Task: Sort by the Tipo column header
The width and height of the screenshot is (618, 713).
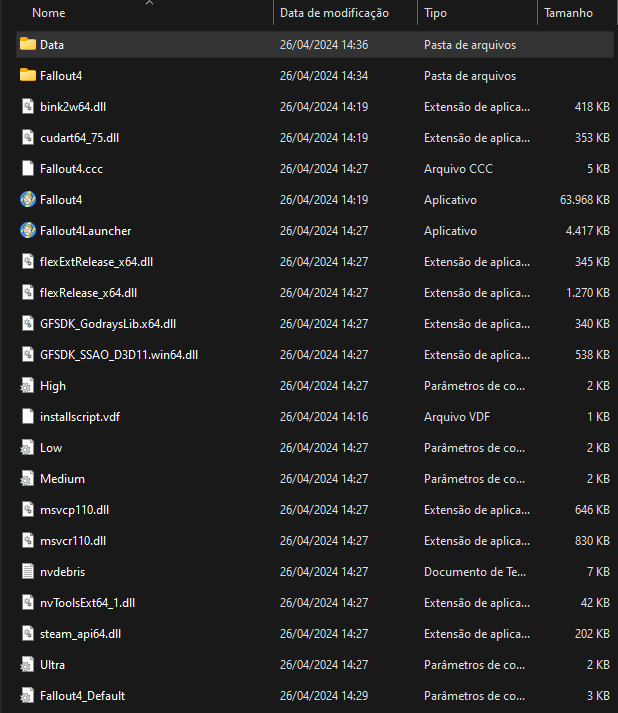Action: tap(435, 13)
